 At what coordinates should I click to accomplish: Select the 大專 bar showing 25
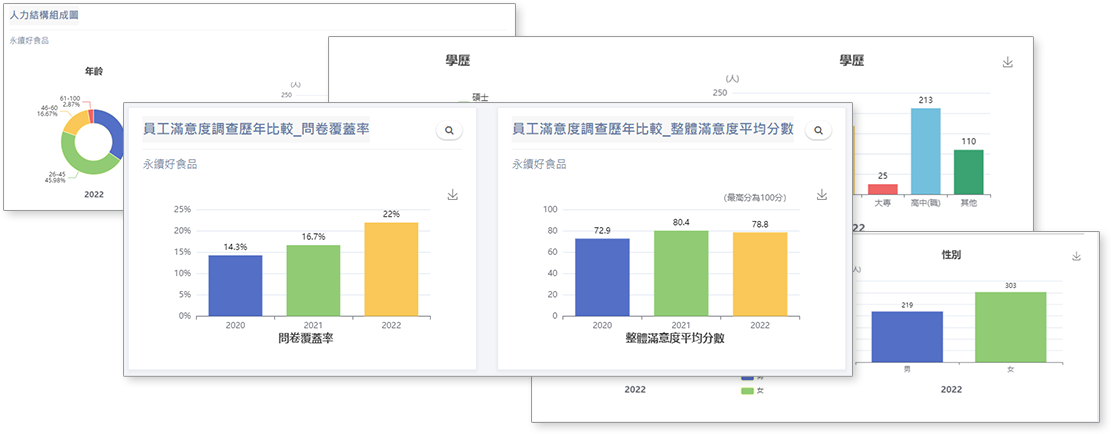tap(882, 189)
